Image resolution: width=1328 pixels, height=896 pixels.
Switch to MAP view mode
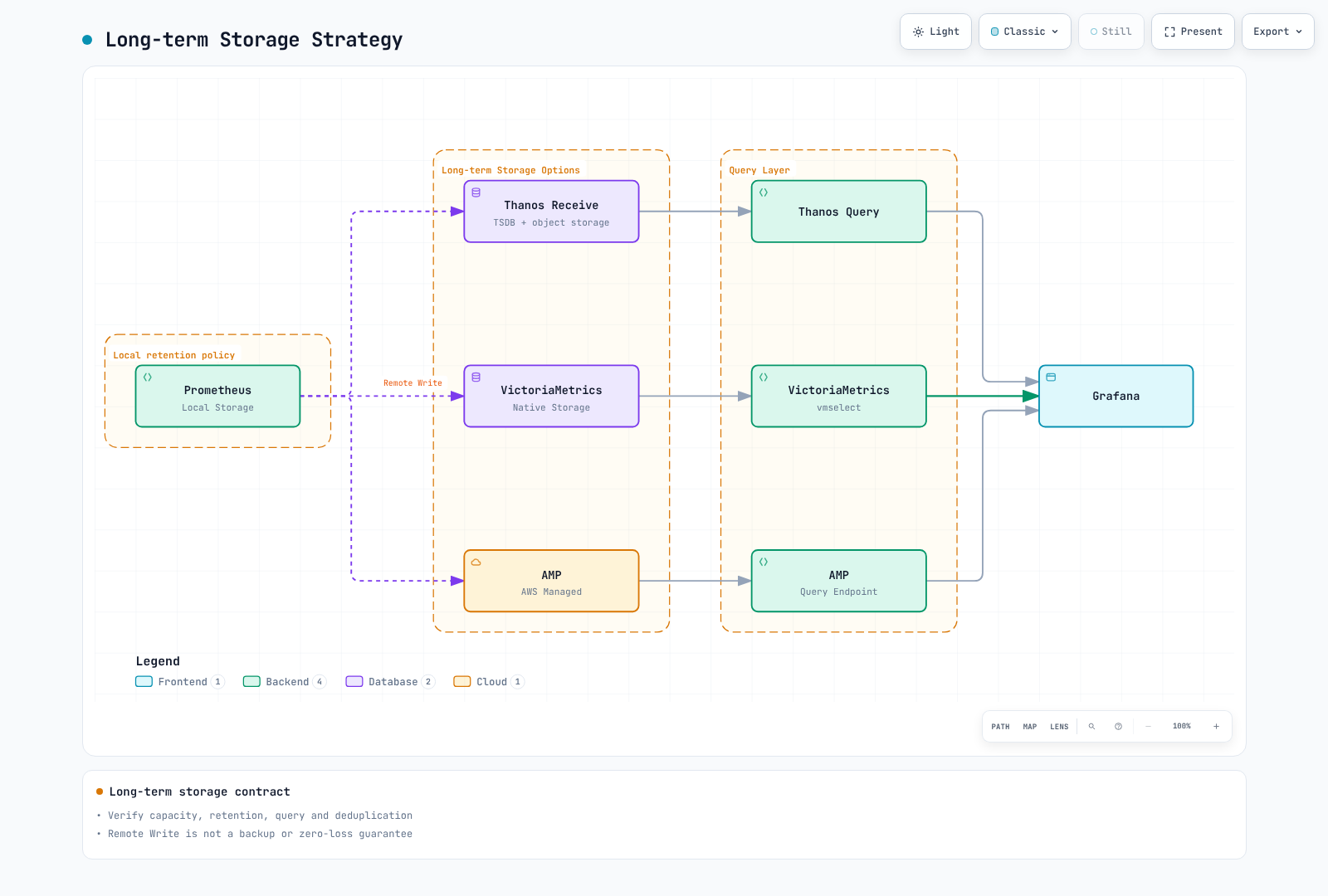point(1030,727)
